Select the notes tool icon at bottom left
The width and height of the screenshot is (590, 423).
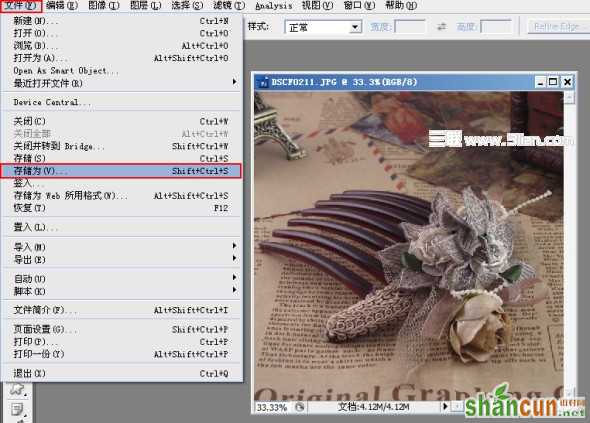17,409
